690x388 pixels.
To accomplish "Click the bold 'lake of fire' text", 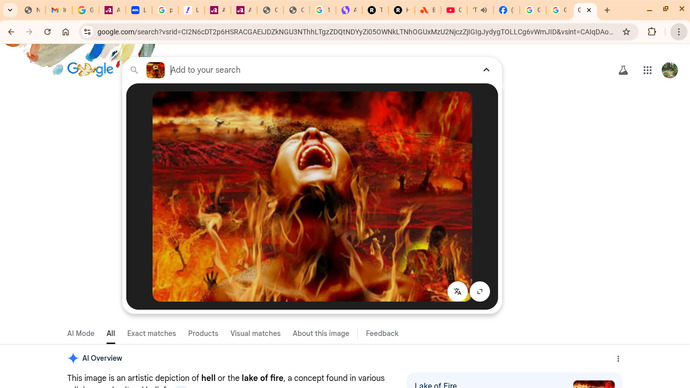I will click(x=263, y=378).
